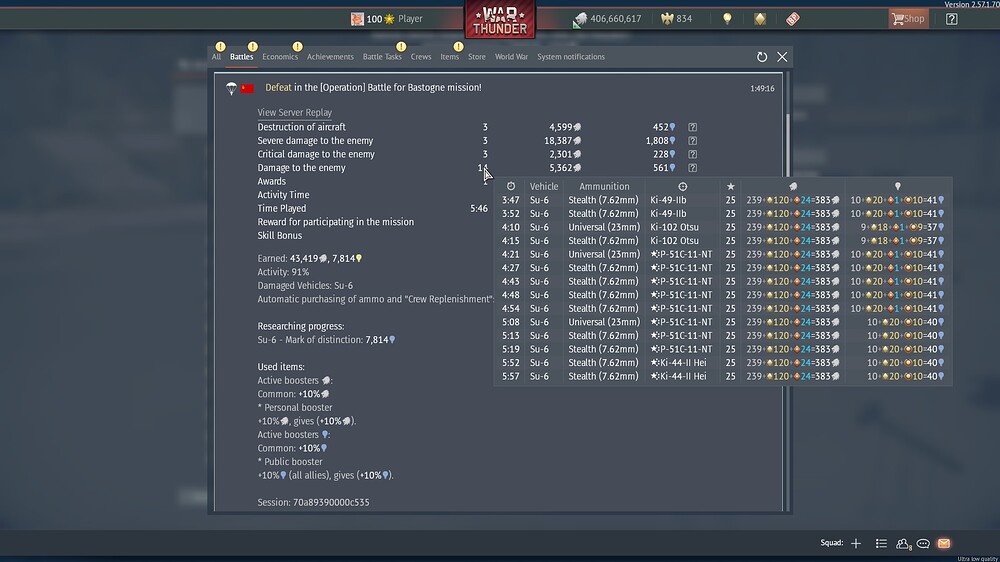Viewport: 1000px width, 562px height.
Task: Refresh the messages list
Action: [x=761, y=57]
